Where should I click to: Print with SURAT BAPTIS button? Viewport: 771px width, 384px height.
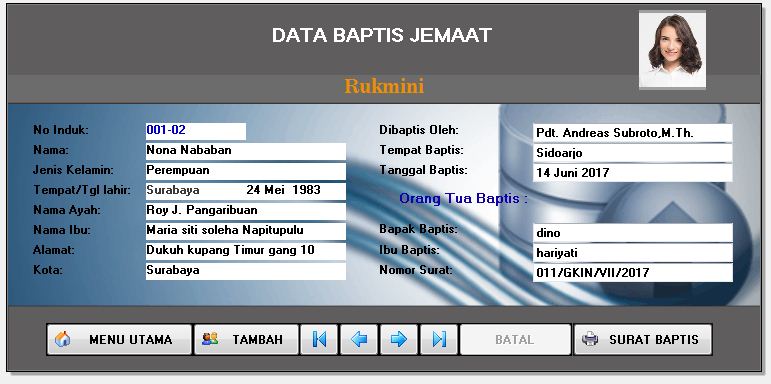(643, 339)
